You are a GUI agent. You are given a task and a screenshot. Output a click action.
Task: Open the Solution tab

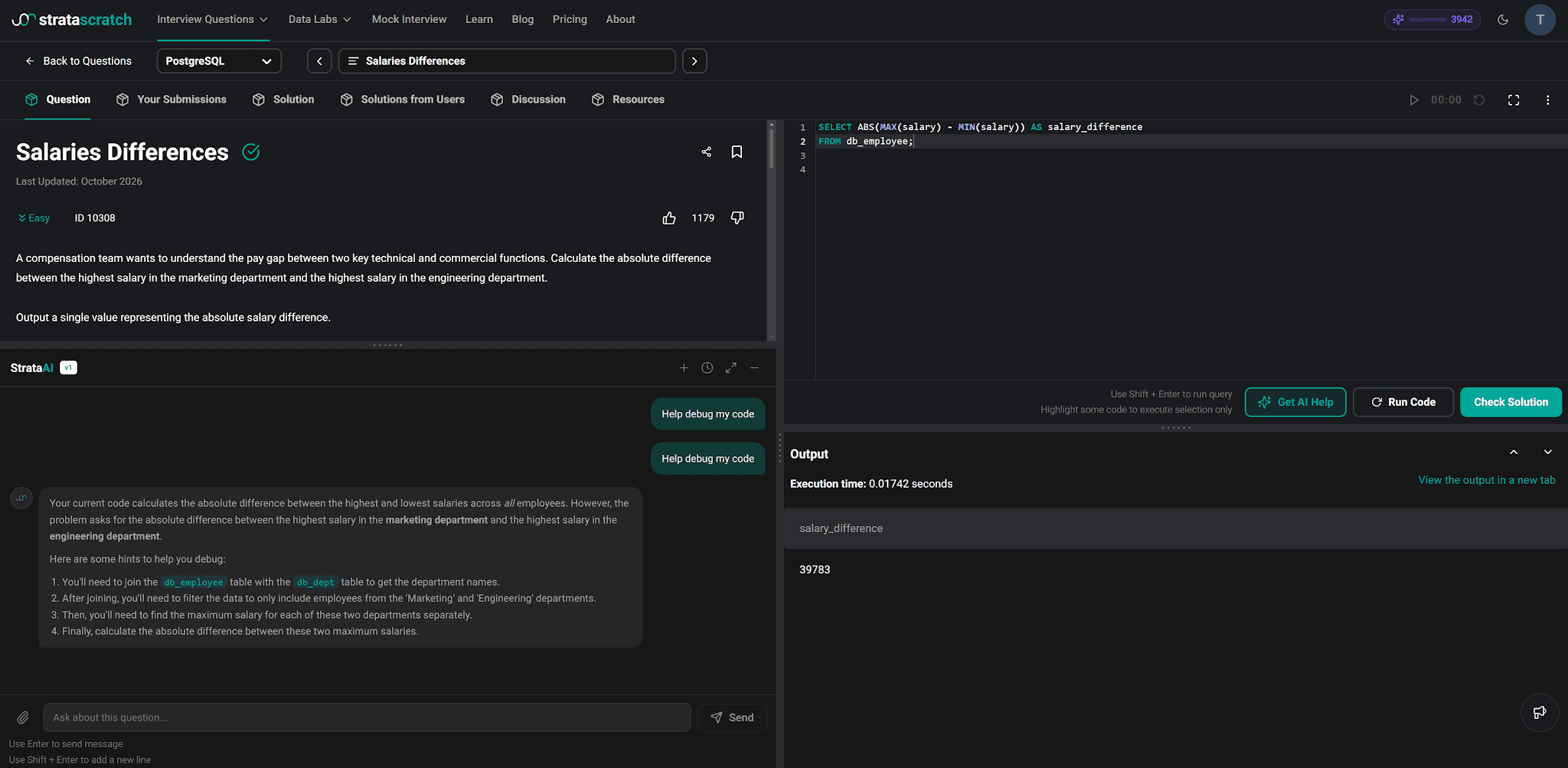[x=283, y=100]
